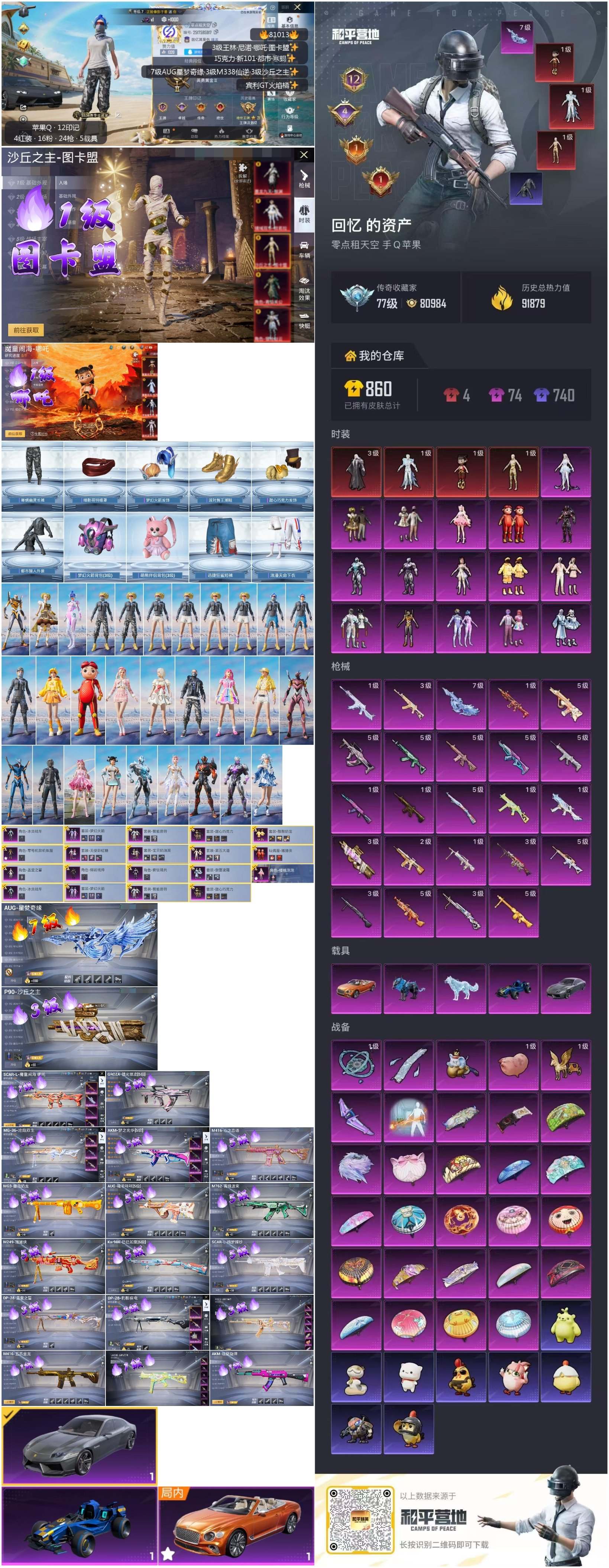The image size is (609, 1568).
Task: Open the P90-沙丘之主 weapon preview
Action: point(80,1029)
